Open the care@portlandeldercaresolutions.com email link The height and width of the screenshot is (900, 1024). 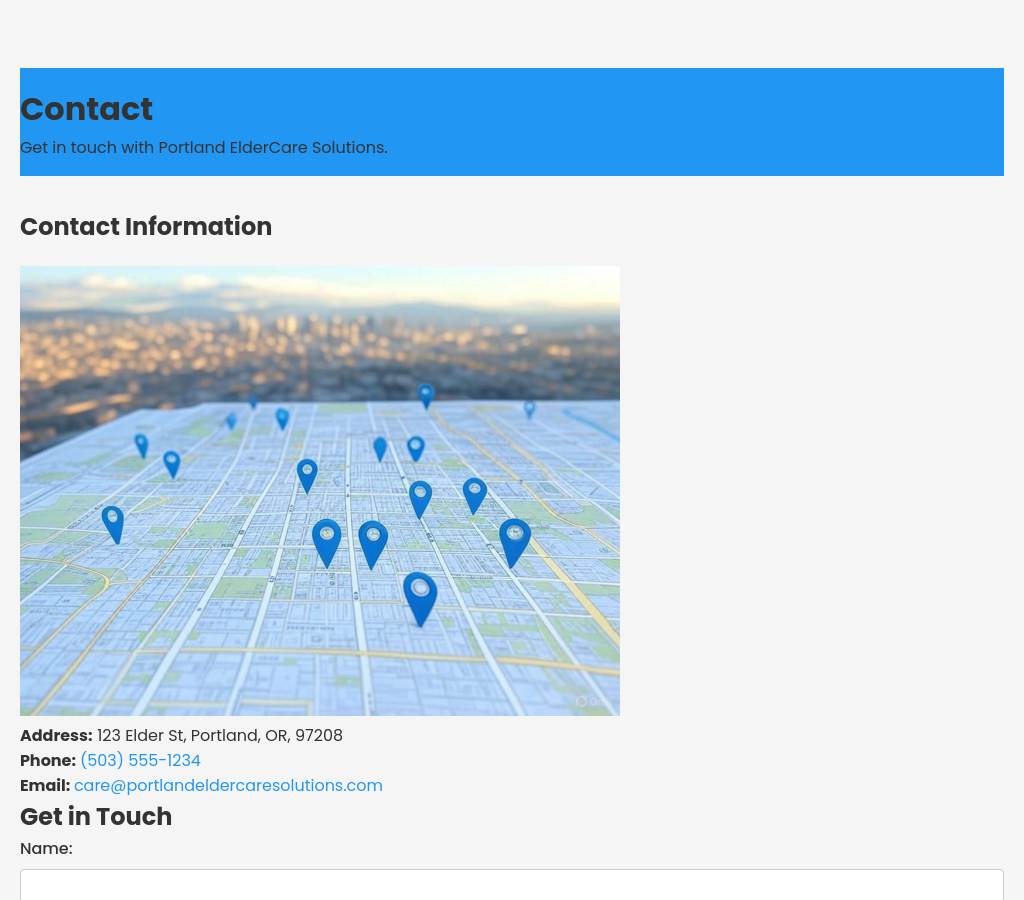point(228,786)
